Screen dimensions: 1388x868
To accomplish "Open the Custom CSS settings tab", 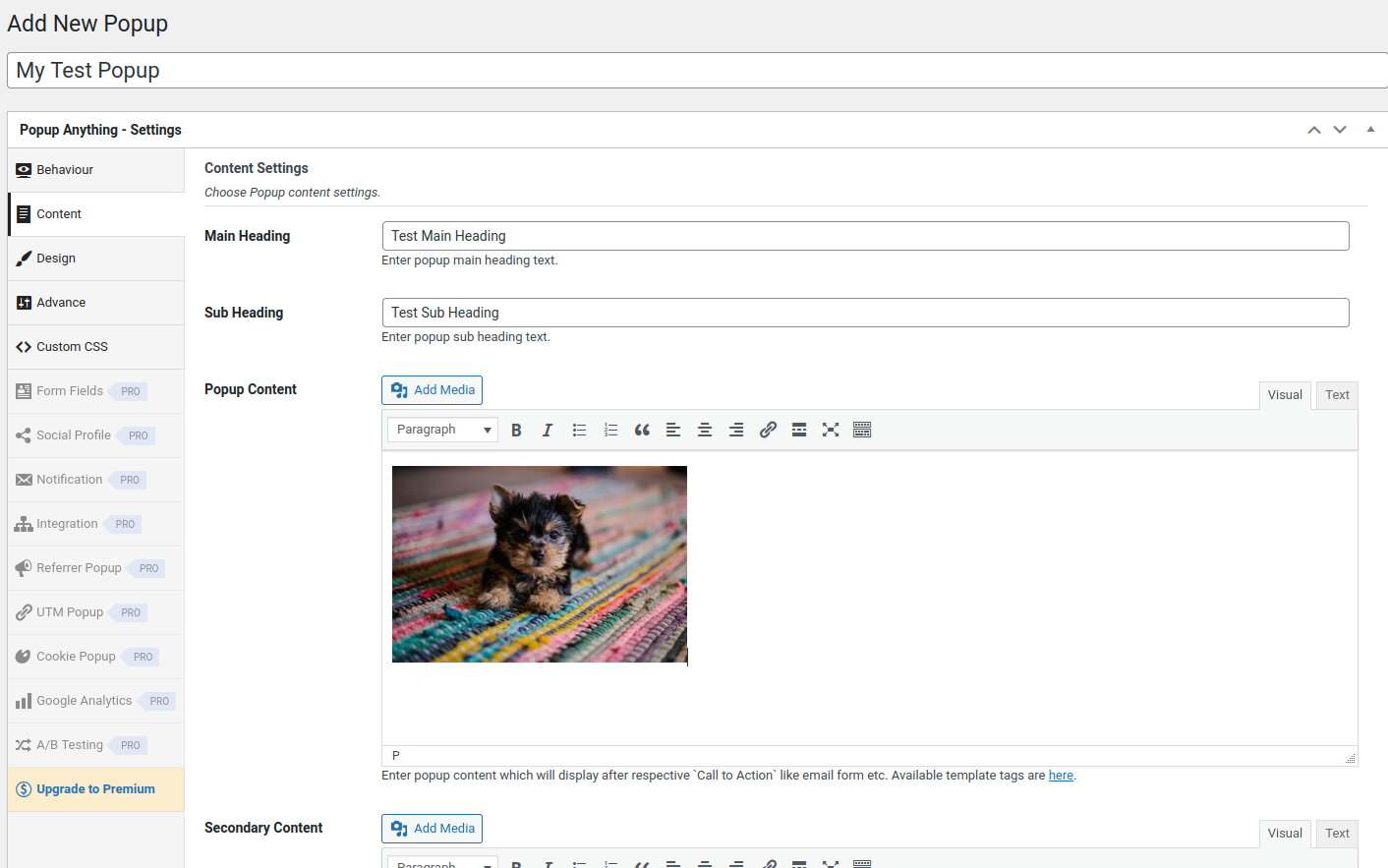I will (x=96, y=347).
